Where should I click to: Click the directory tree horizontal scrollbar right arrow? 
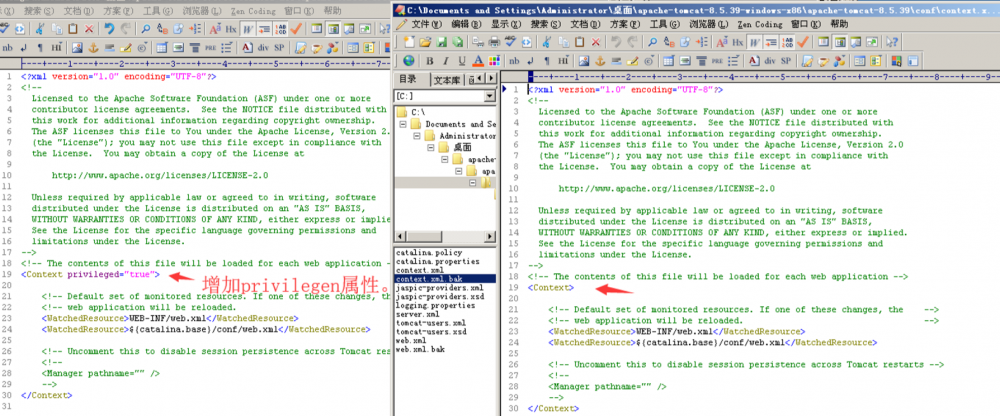click(490, 235)
